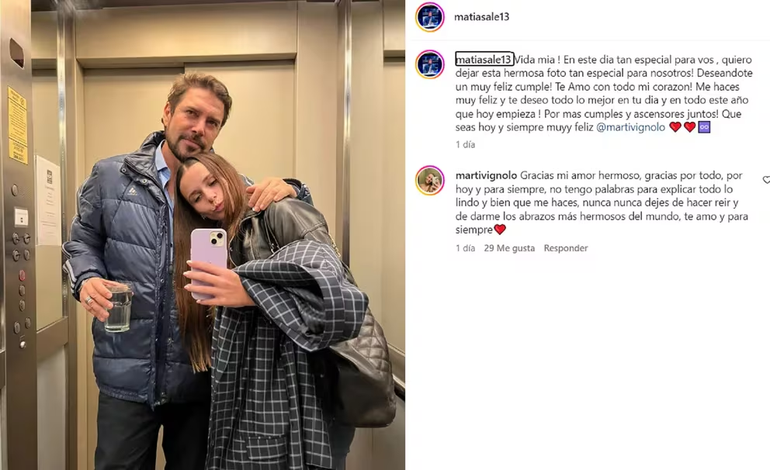The image size is (770, 470).
Task: View the 29 Me gusta likes list
Action: coord(509,248)
